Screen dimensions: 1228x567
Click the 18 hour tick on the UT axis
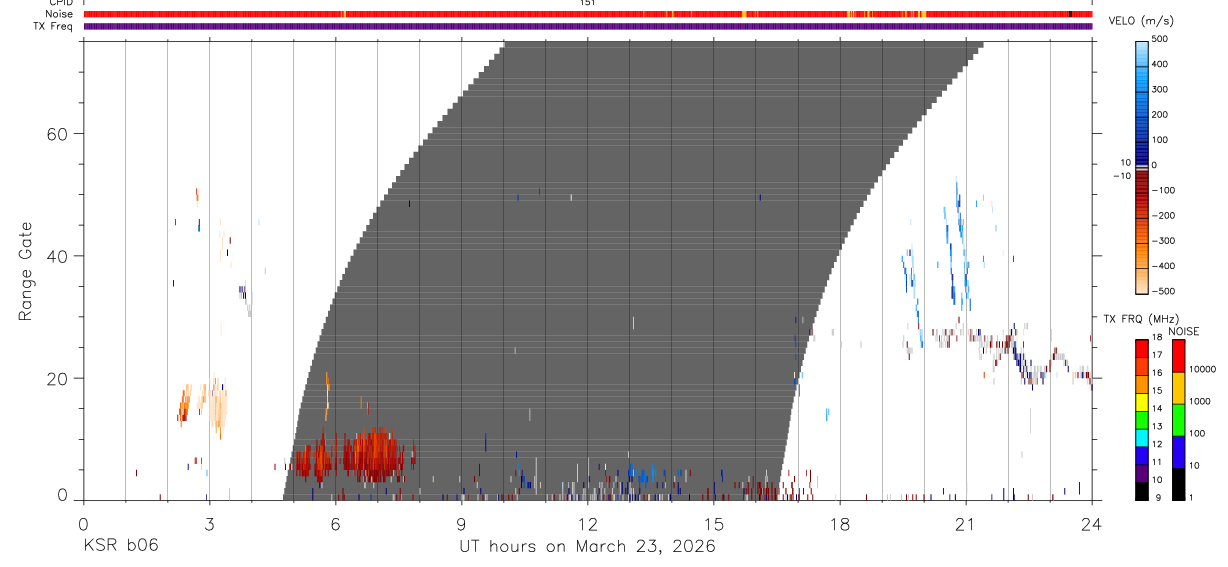click(x=839, y=524)
